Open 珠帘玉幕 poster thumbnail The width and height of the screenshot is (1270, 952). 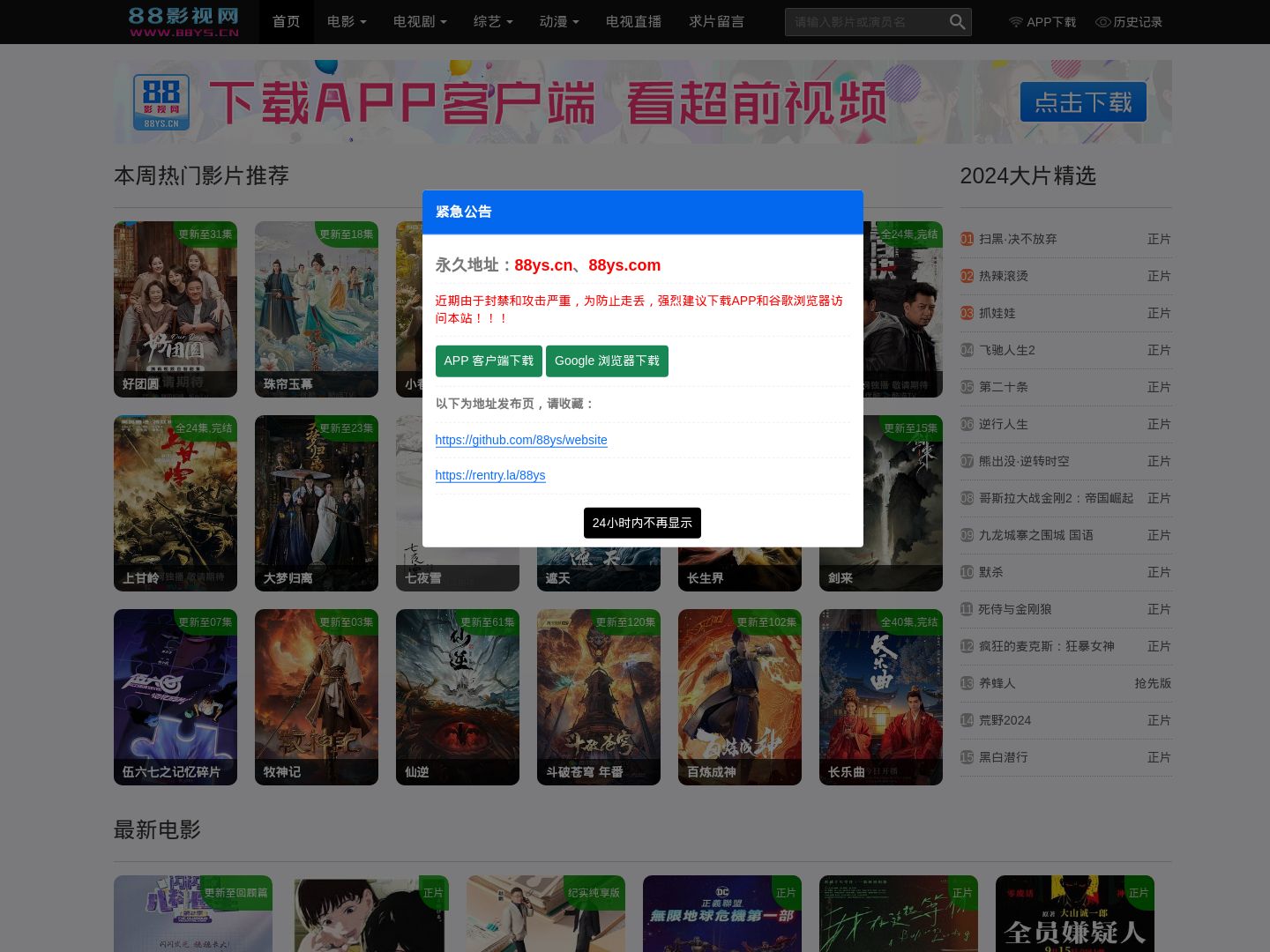tap(317, 309)
